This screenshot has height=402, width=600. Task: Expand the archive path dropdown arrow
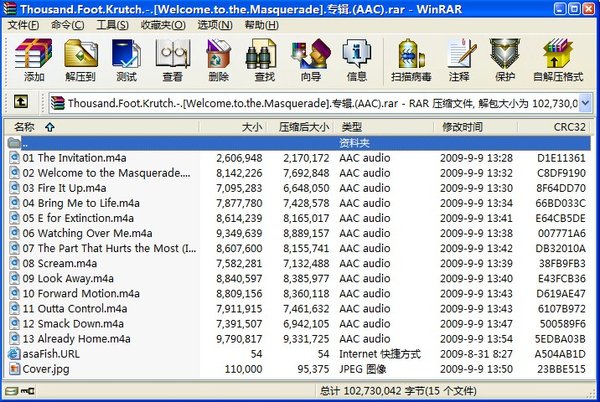pyautogui.click(x=585, y=103)
